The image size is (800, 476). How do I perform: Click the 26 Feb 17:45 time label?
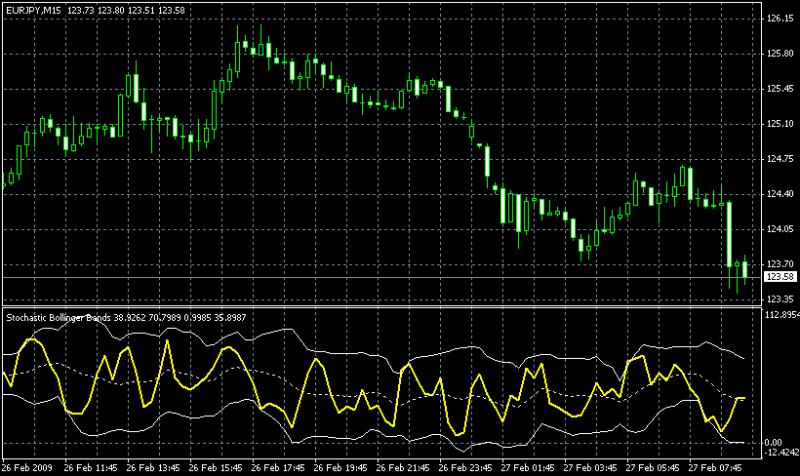click(278, 468)
